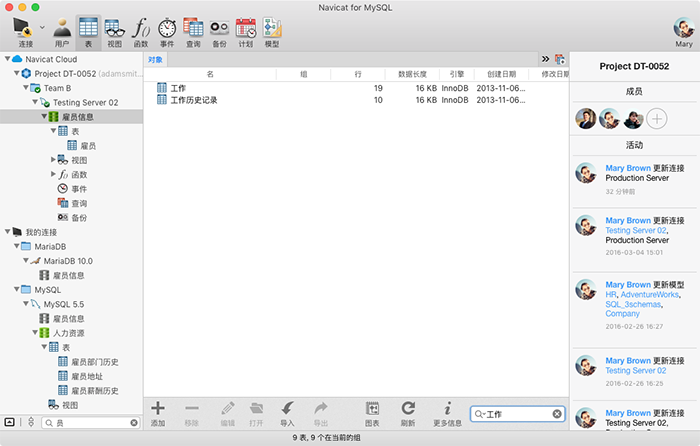The image size is (700, 446).
Task: Select the MariaDB 10.0 connection
Action: tap(62, 261)
